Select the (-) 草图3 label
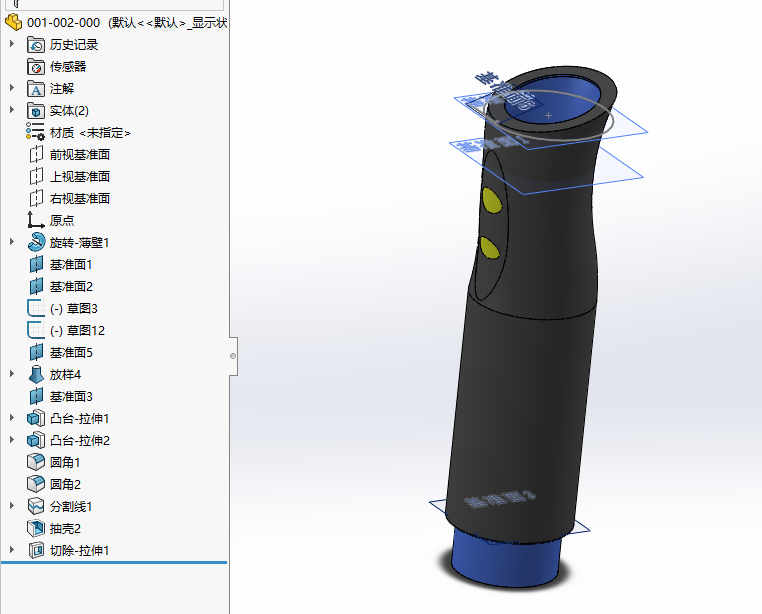The height and width of the screenshot is (614, 762). point(73,309)
